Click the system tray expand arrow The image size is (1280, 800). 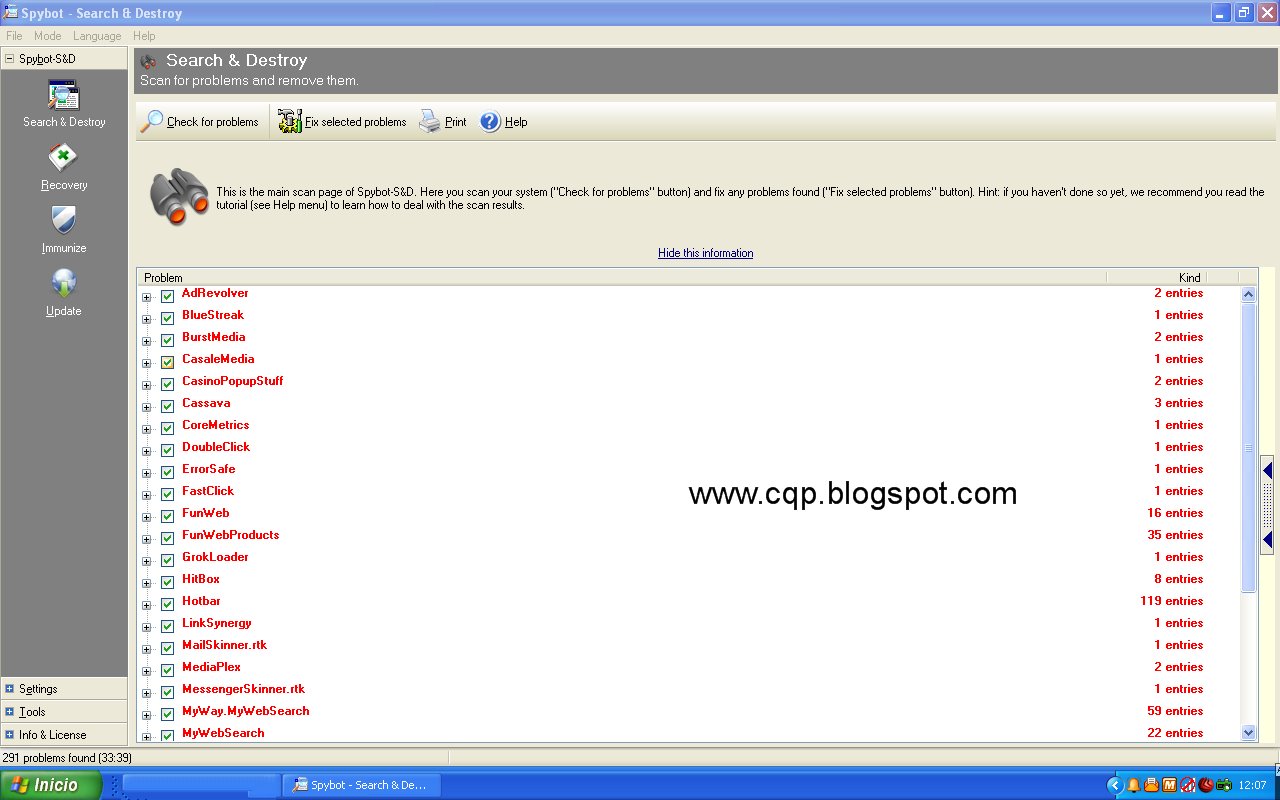coord(1116,785)
